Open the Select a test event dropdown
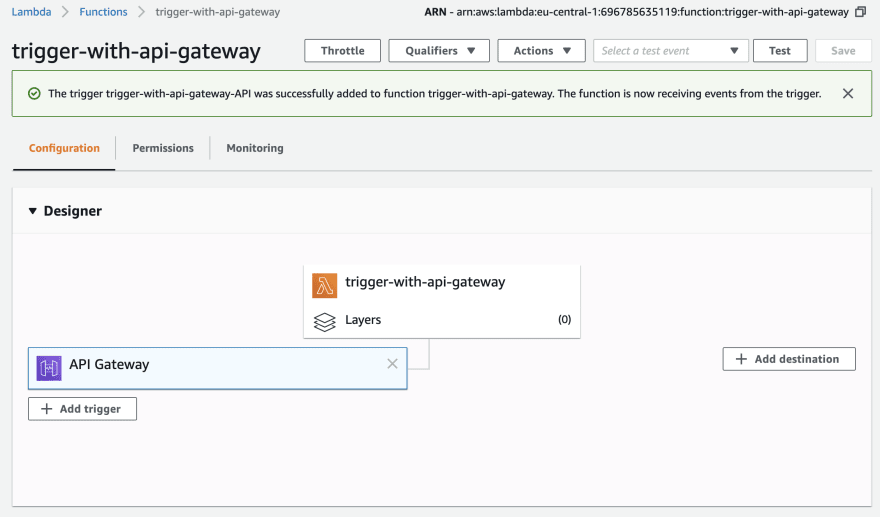The image size is (880, 517). (671, 51)
